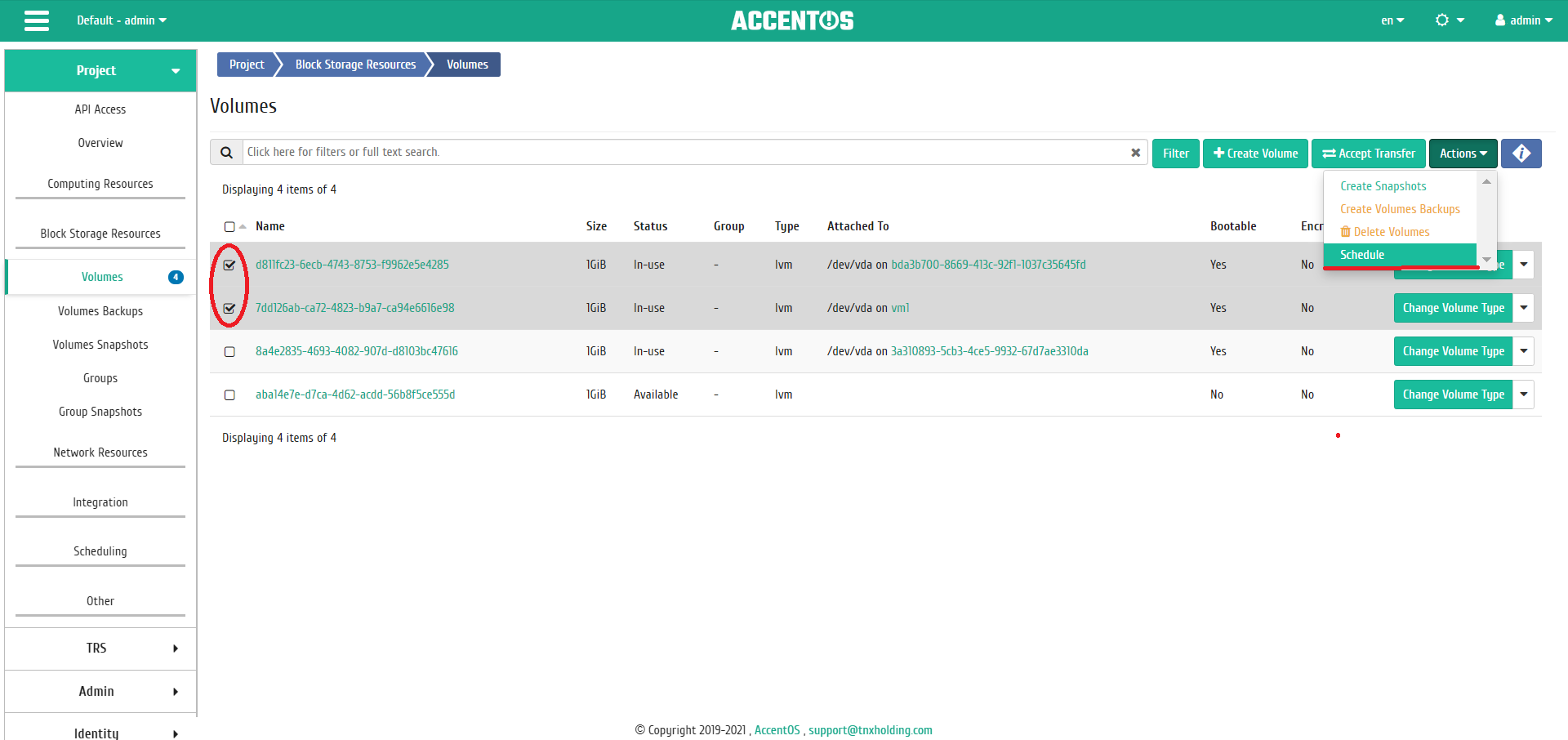Click Actions menu scrollbar down arrow

point(1486,260)
